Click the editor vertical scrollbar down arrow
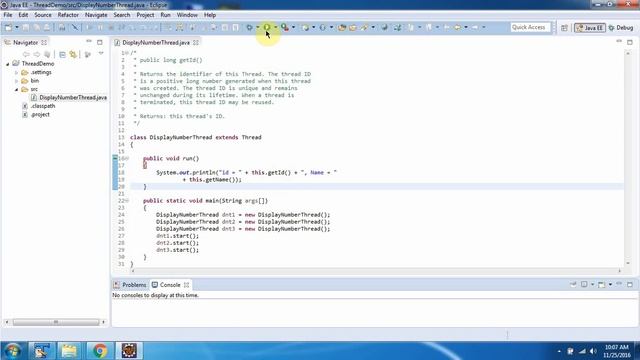Image resolution: width=640 pixels, height=360 pixels. pos(628,263)
